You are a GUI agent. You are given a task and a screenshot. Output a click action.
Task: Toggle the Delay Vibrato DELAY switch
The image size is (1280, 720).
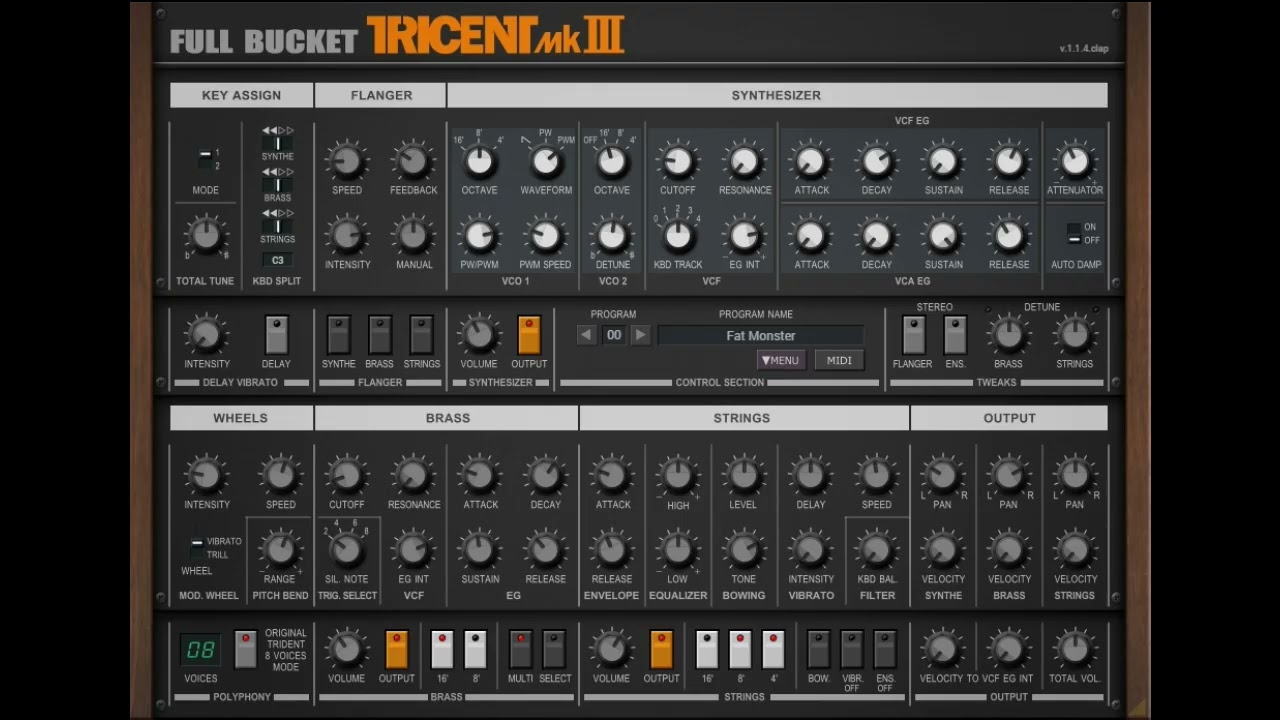tap(276, 336)
